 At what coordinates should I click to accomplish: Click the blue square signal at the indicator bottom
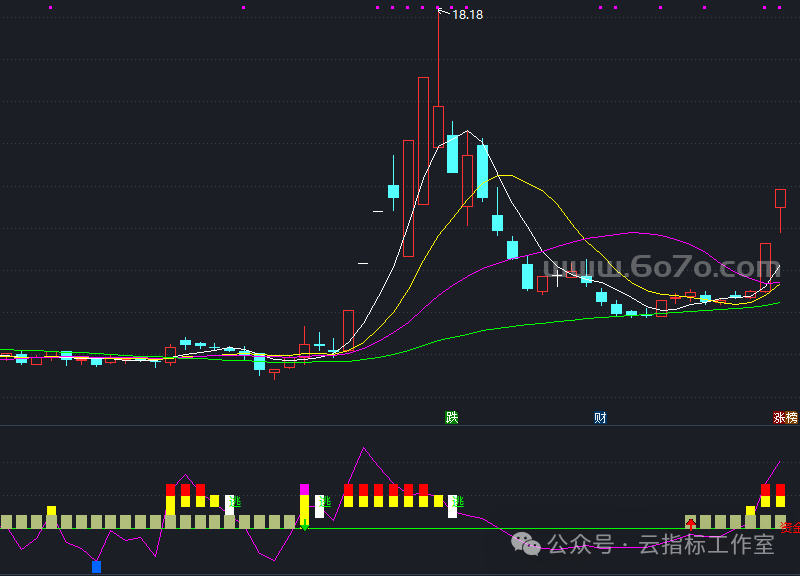pos(96,567)
